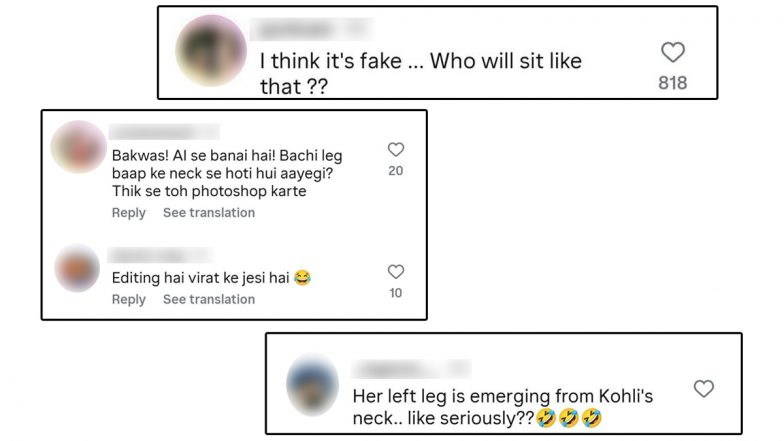The image size is (784, 441).
Task: Like the "Bakwas! AI se banai hai" comment
Action: click(396, 149)
